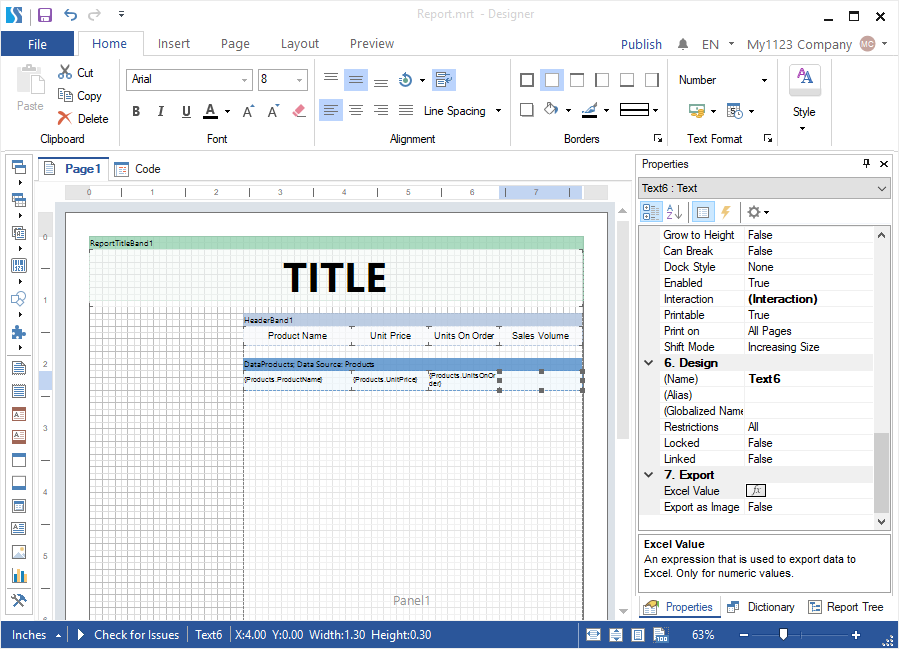Open the Number text format dropdown
The height and width of the screenshot is (649, 899).
(x=764, y=80)
